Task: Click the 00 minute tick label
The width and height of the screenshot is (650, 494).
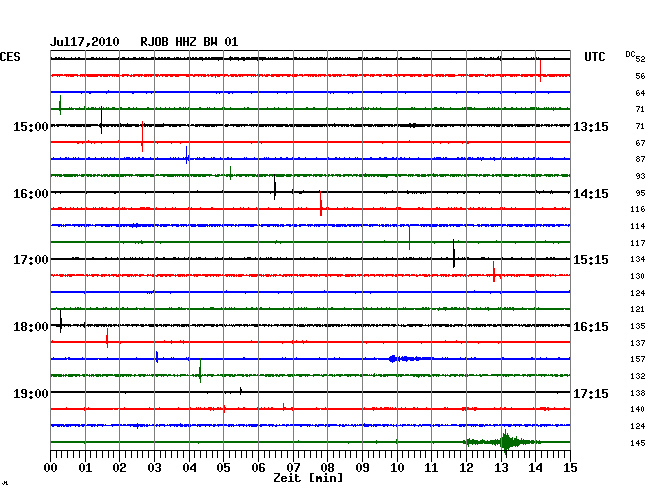Action: click(x=51, y=467)
